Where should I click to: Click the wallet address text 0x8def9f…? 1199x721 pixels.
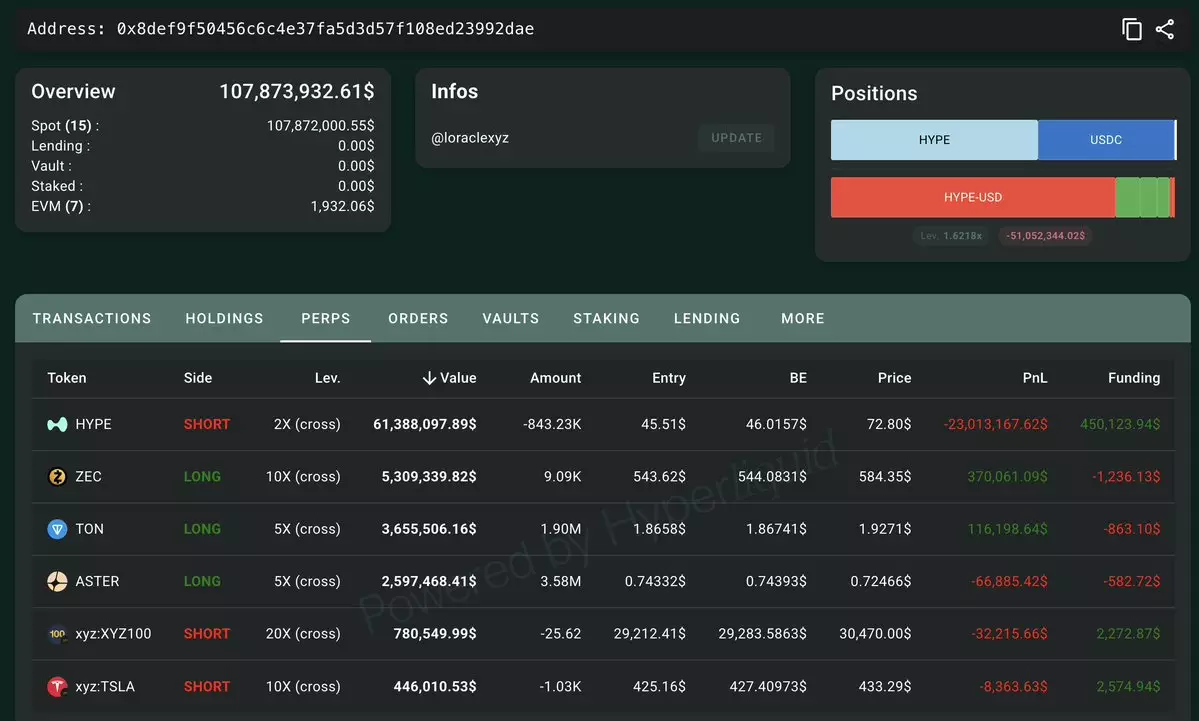[325, 29]
